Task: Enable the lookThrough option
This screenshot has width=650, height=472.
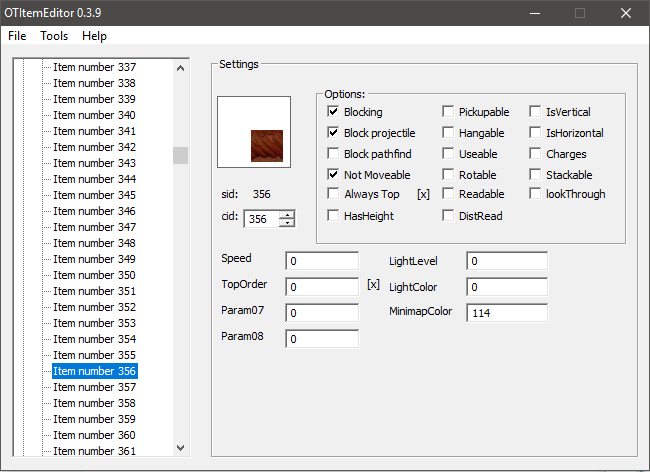Action: 535,194
